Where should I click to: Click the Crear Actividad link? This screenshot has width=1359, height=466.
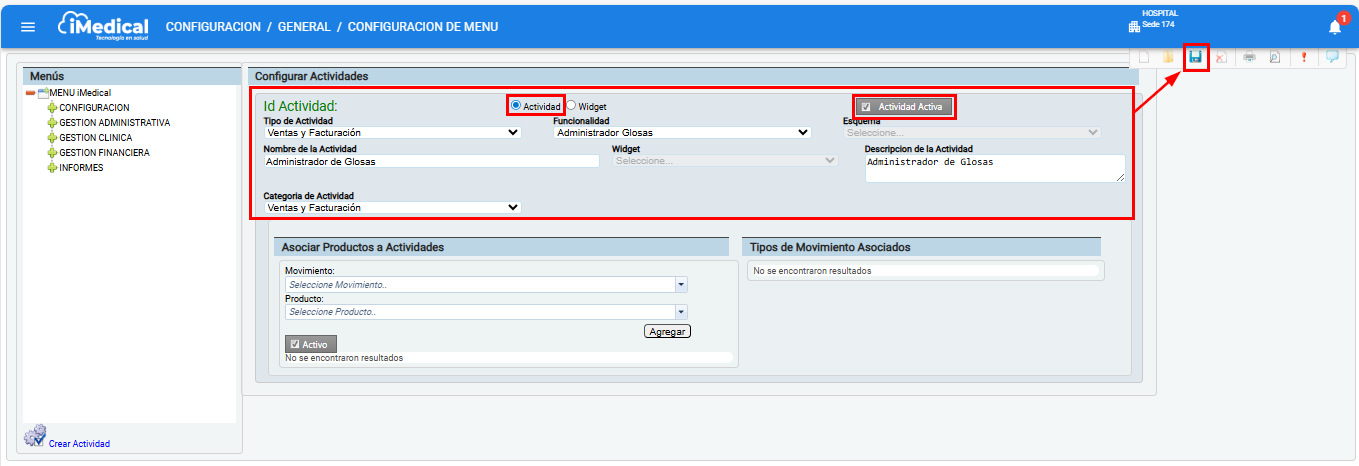coord(79,443)
